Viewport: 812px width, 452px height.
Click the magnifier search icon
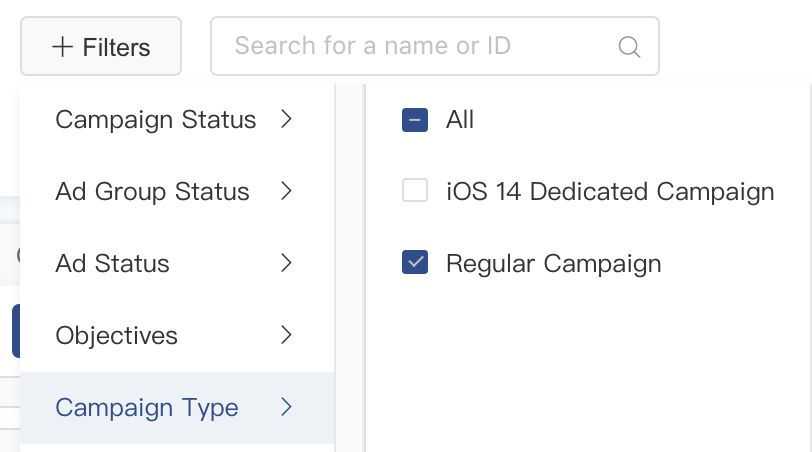pos(629,47)
